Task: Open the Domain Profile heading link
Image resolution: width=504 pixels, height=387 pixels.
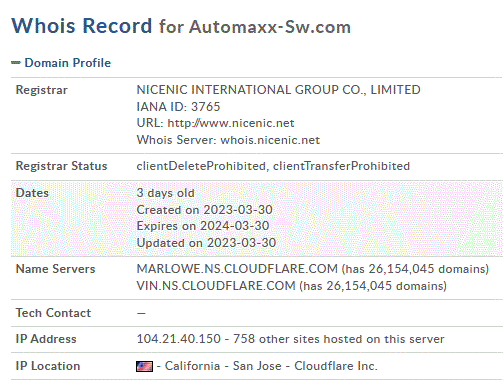Action: [x=68, y=63]
